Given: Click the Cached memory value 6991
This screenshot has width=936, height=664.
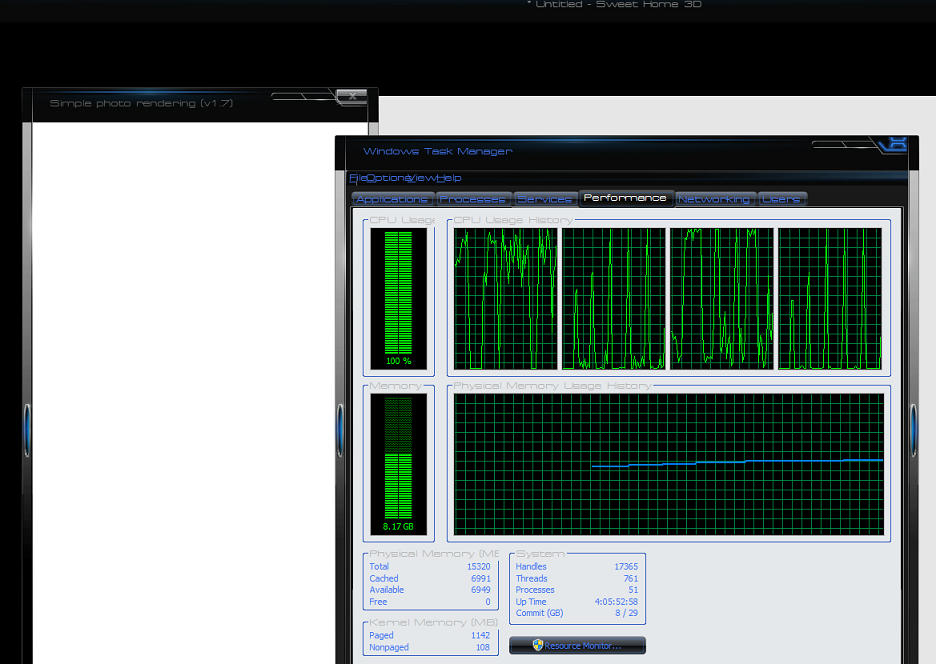Looking at the screenshot, I should (x=481, y=579).
